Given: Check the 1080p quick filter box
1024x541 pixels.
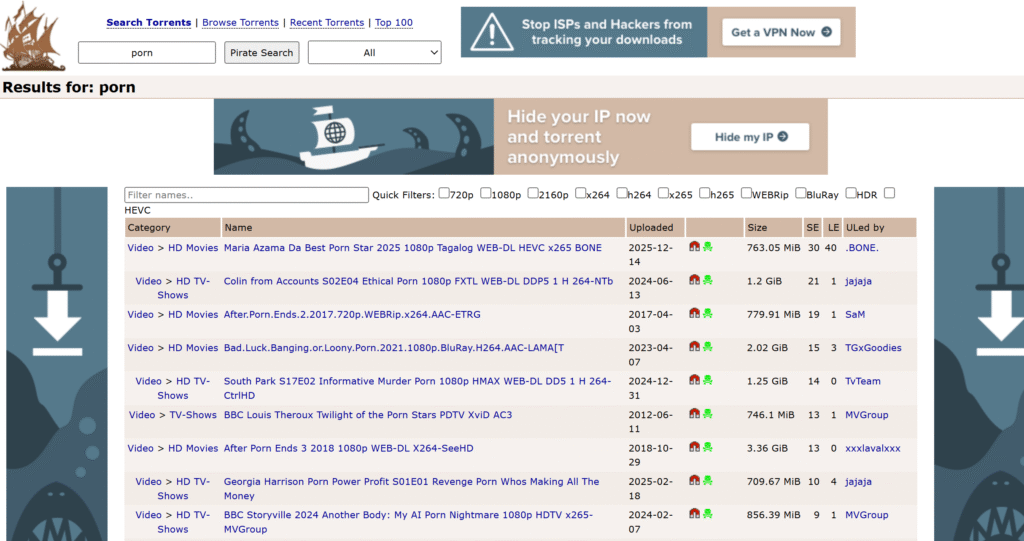Looking at the screenshot, I should (486, 194).
